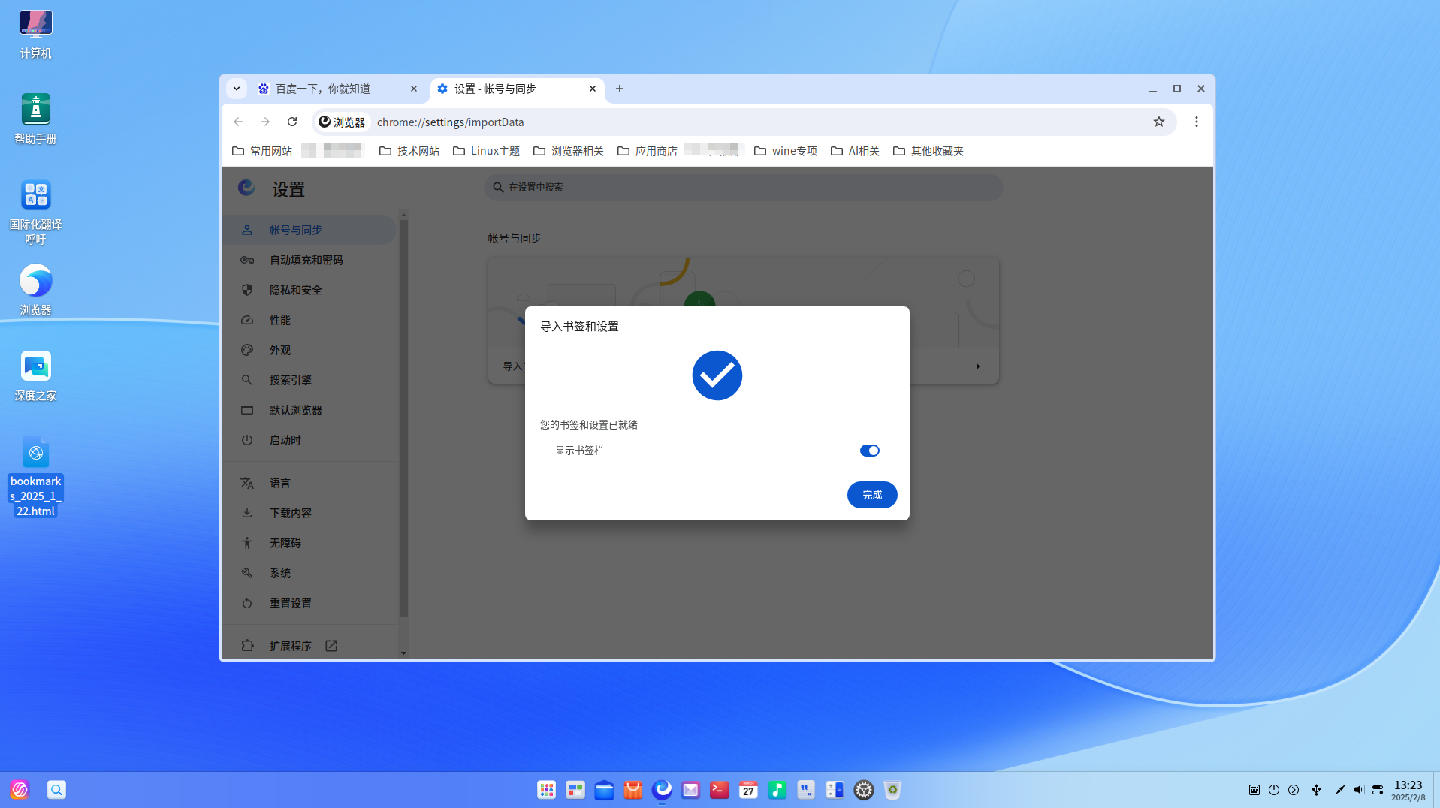Click the 完成 button in the import dialog

(872, 494)
